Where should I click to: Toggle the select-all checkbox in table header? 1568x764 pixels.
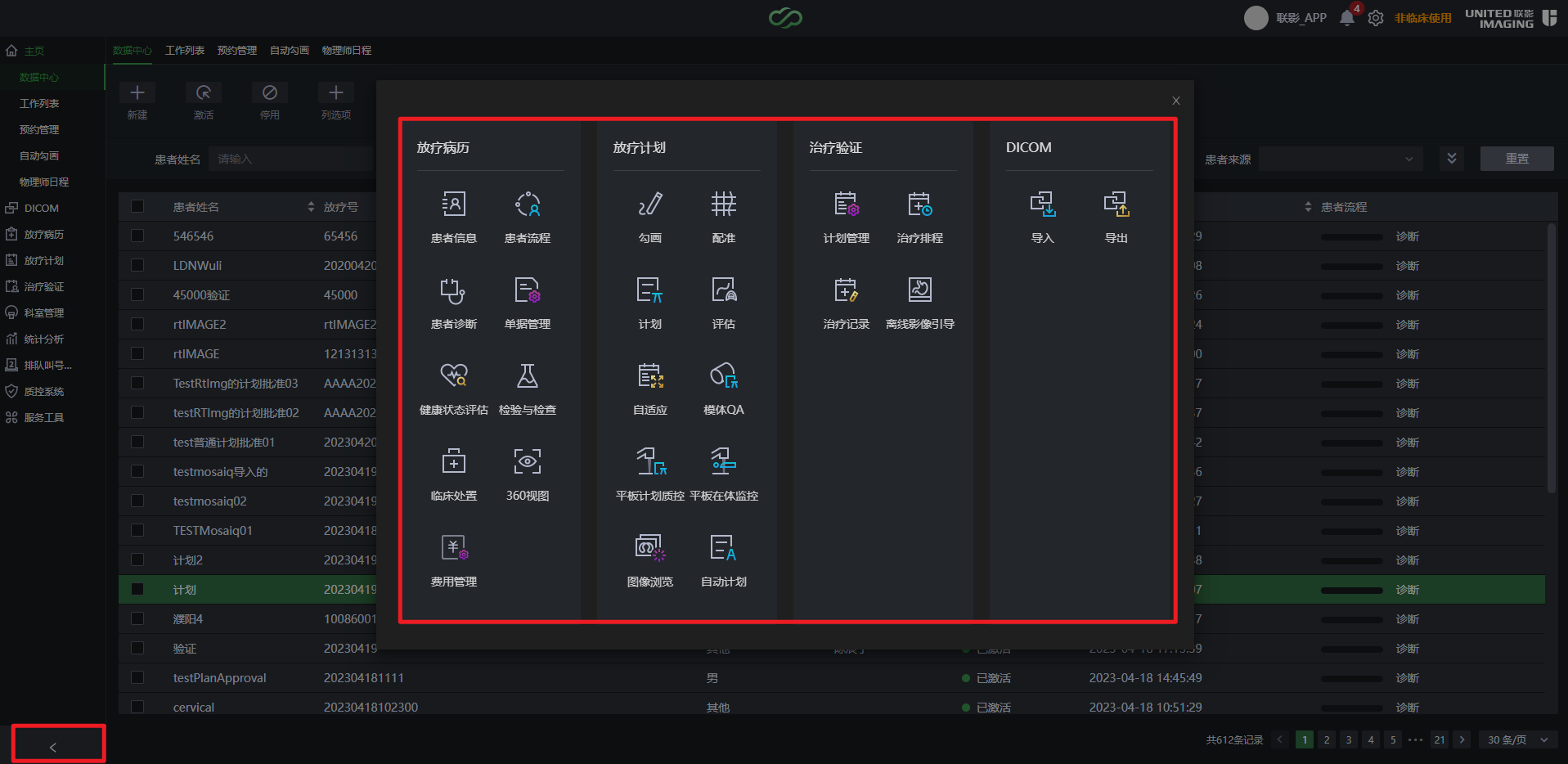137,207
